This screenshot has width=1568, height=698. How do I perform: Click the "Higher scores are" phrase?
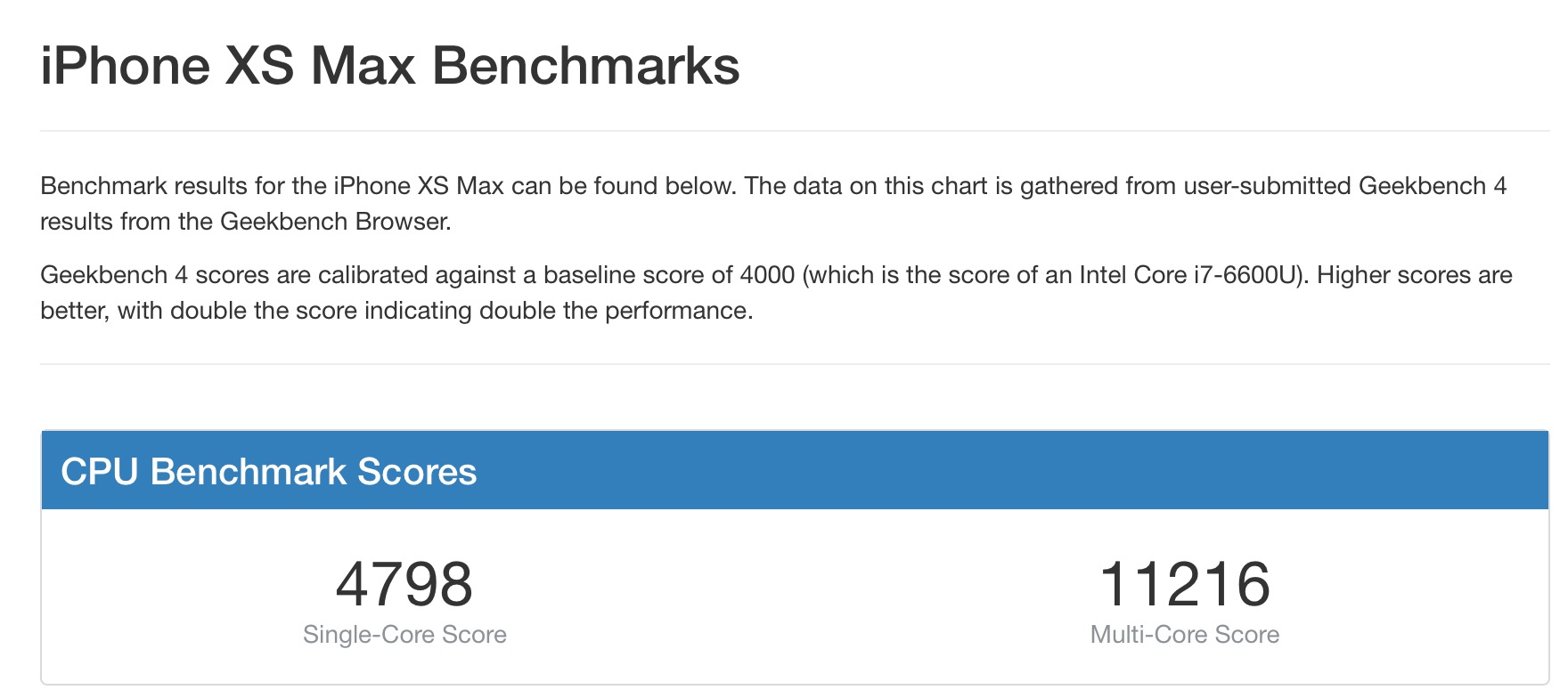(x=1414, y=275)
